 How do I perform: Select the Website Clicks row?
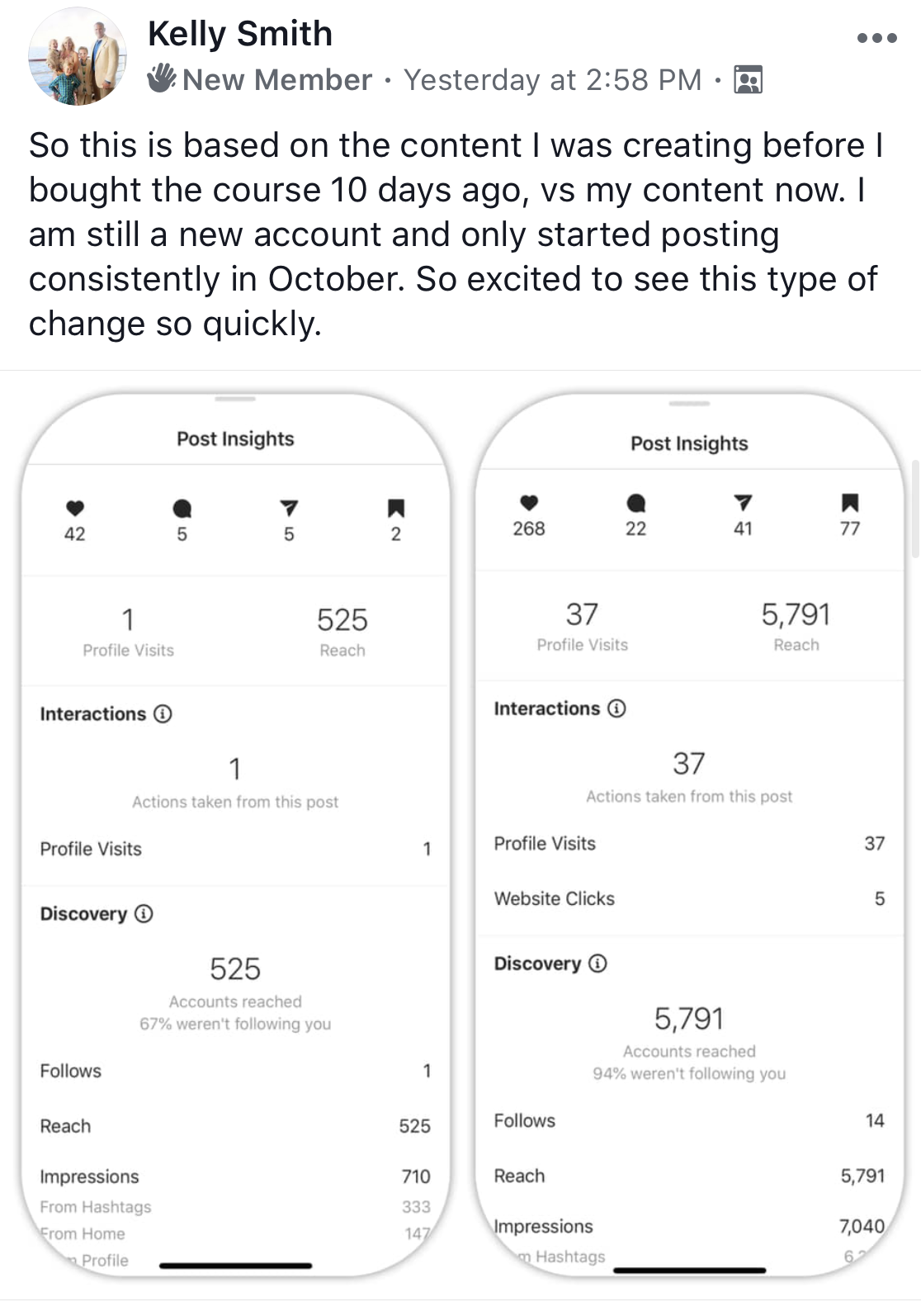tap(689, 898)
